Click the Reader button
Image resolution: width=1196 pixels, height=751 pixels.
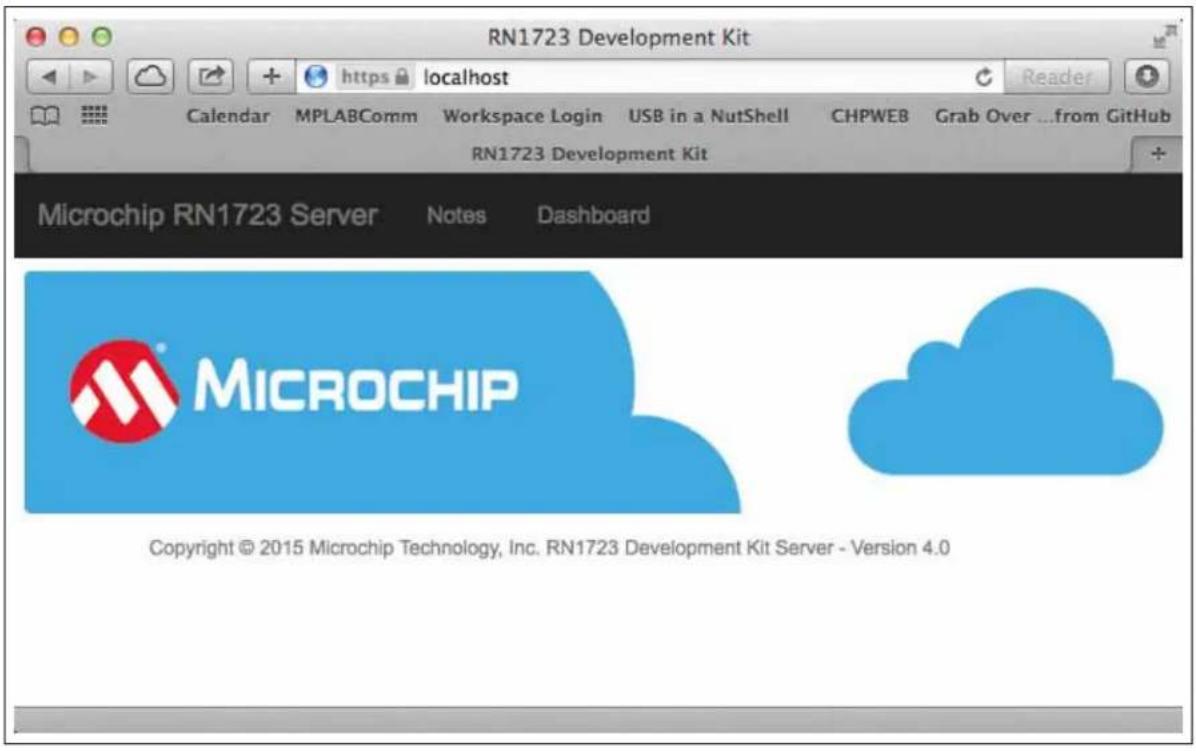(1056, 77)
